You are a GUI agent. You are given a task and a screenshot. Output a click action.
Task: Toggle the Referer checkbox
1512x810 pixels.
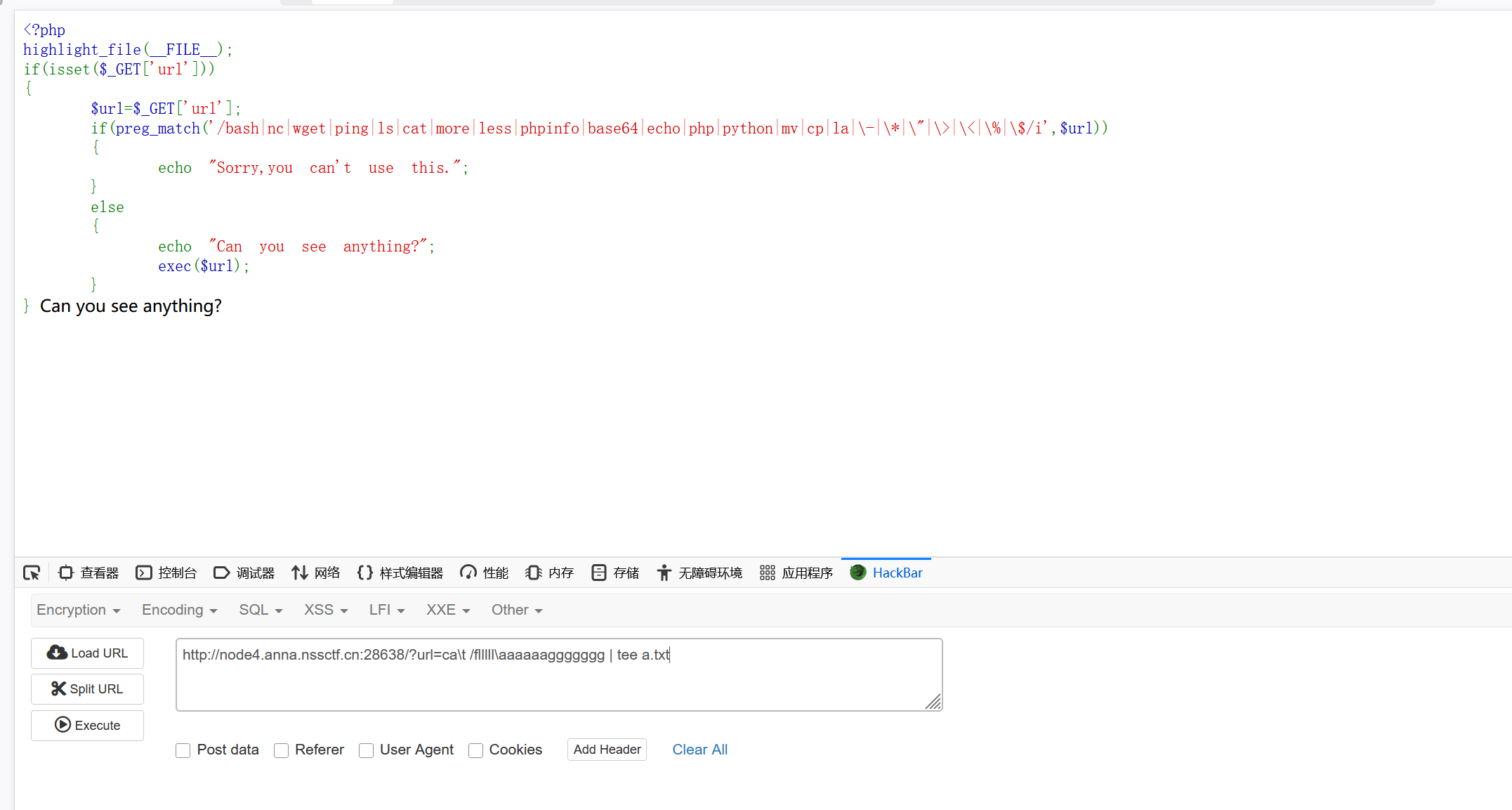[x=282, y=750]
